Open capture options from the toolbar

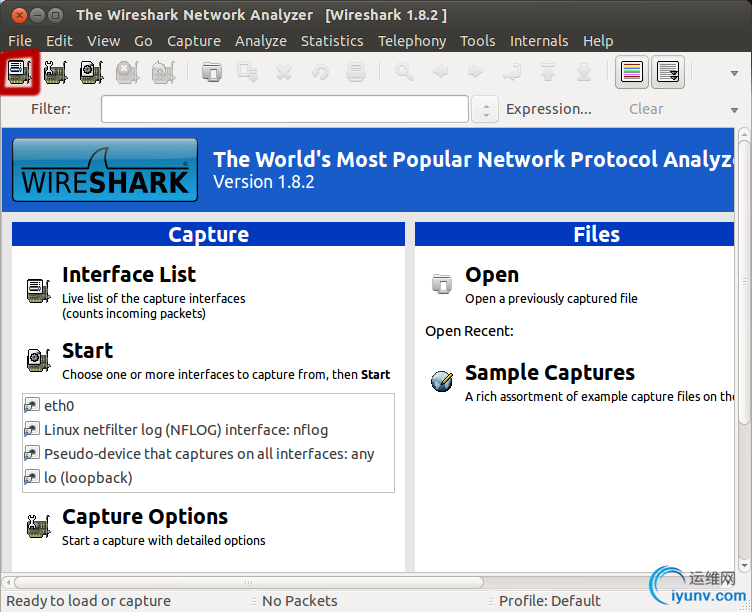[x=55, y=72]
